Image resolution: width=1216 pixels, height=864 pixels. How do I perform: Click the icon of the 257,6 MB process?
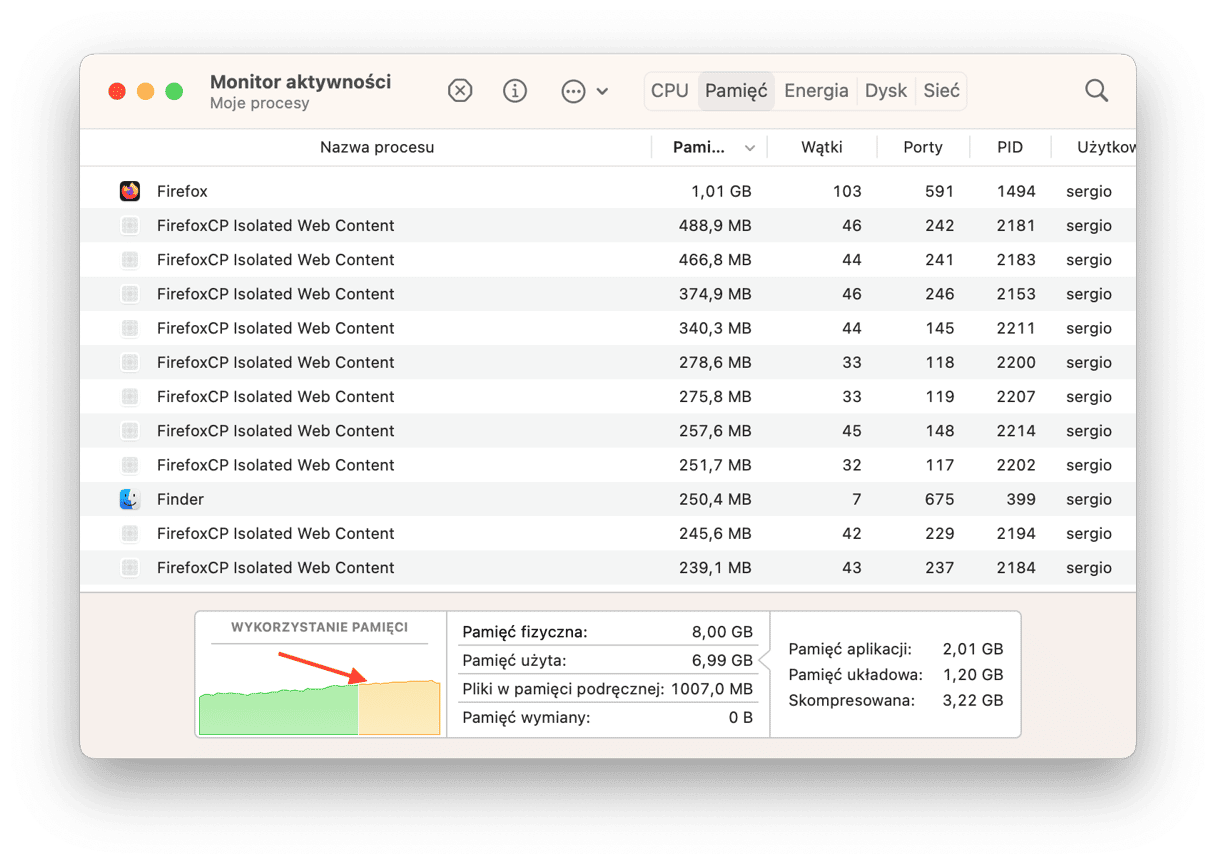129,430
